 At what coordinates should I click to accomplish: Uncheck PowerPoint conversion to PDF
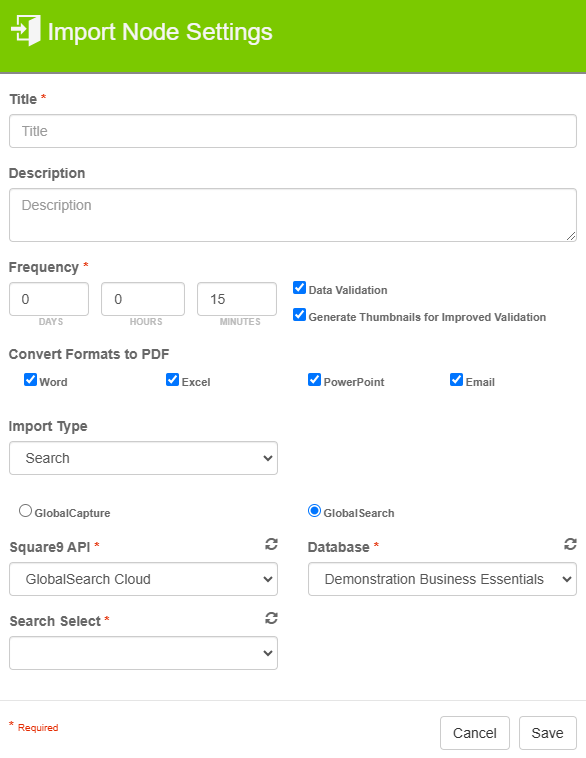[x=314, y=380]
